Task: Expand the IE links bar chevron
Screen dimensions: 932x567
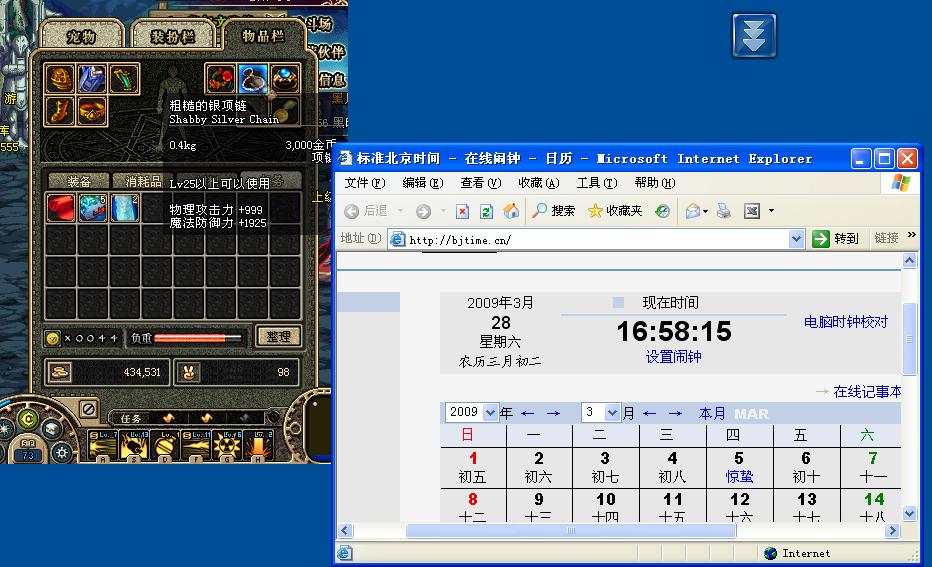Action: (912, 235)
